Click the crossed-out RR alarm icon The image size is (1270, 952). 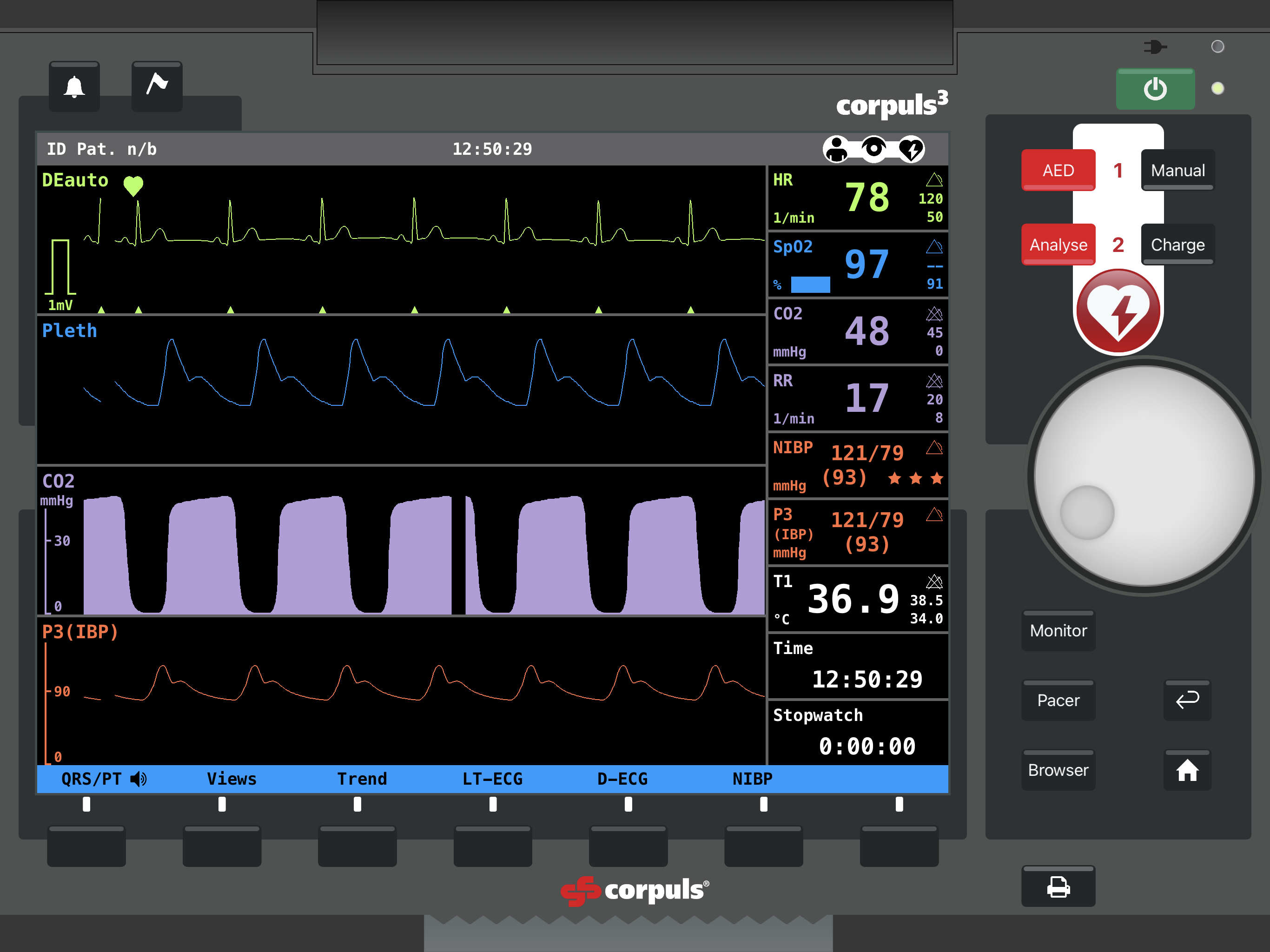pyautogui.click(x=934, y=381)
